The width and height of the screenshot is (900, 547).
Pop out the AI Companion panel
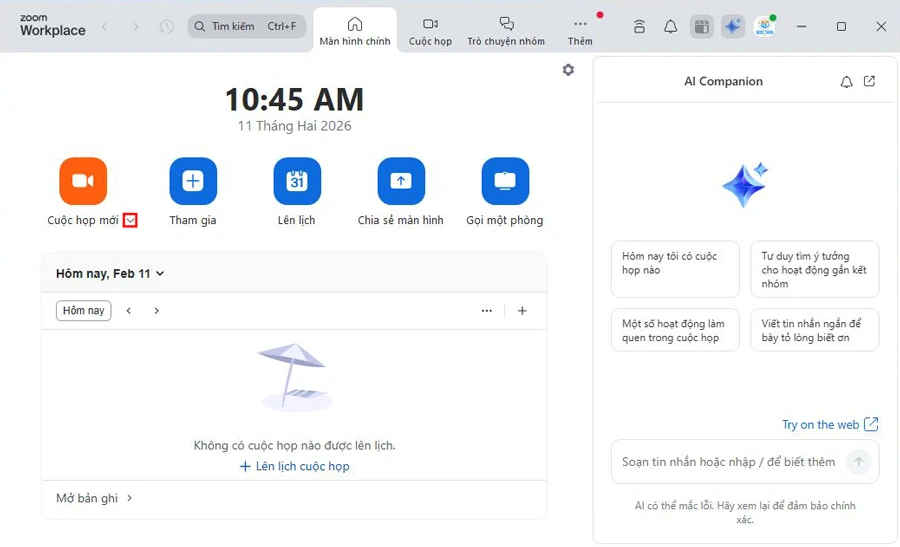pyautogui.click(x=869, y=81)
